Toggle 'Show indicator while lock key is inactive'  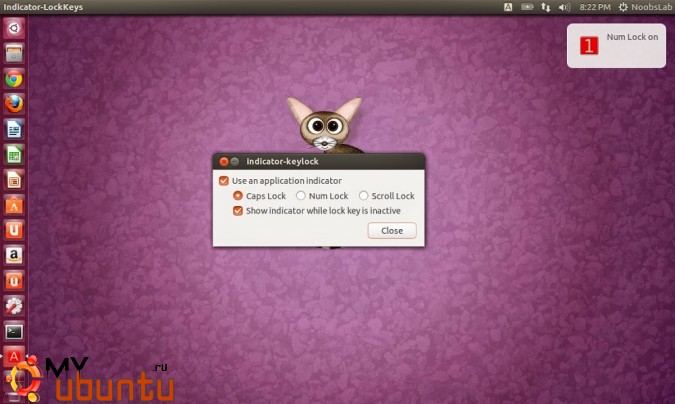click(238, 211)
